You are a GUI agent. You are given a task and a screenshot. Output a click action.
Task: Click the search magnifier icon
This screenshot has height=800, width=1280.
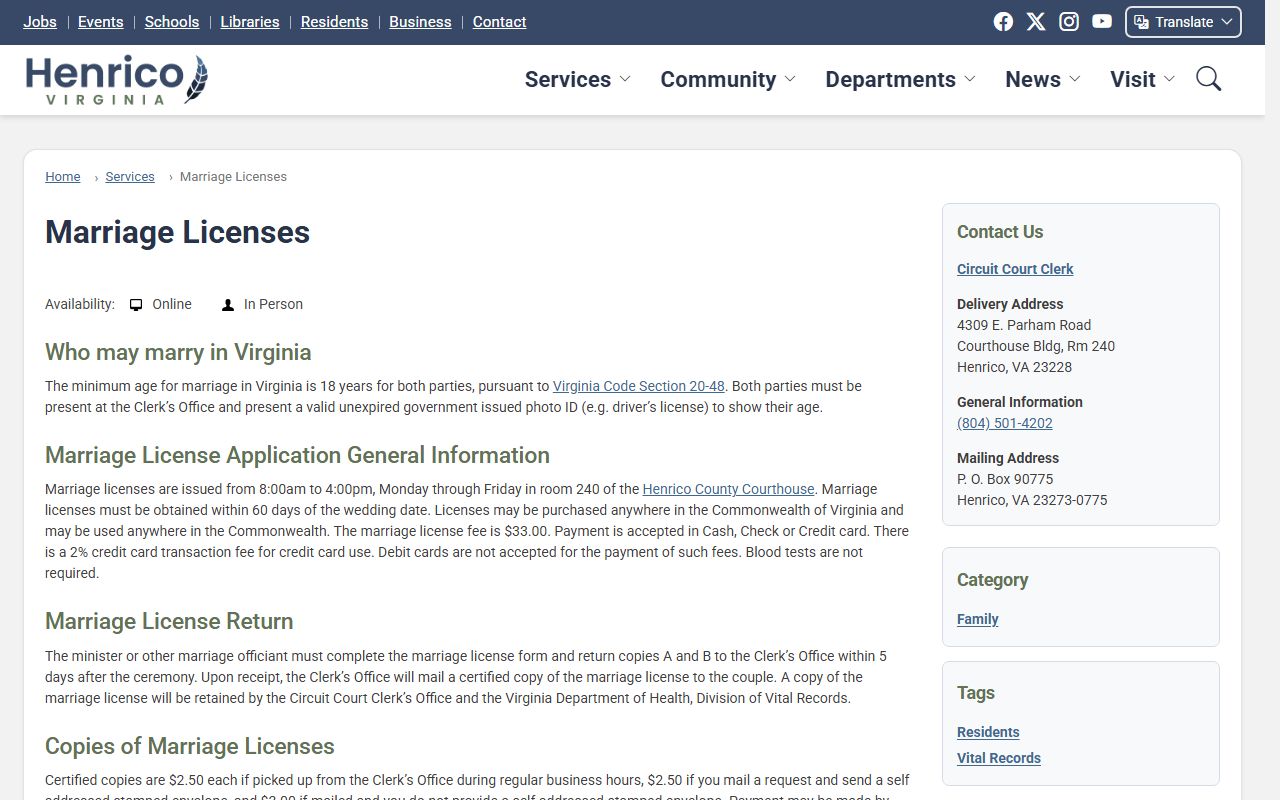coord(1209,79)
